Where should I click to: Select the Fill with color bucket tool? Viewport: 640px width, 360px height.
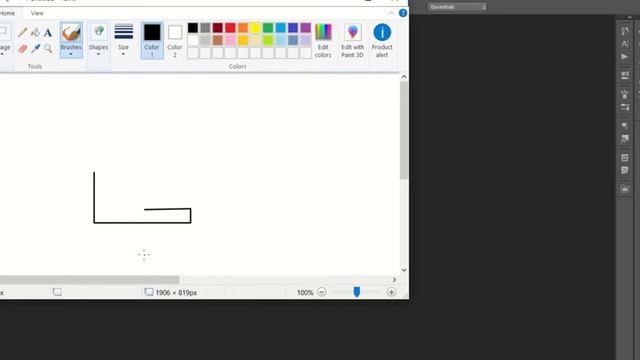click(36, 33)
